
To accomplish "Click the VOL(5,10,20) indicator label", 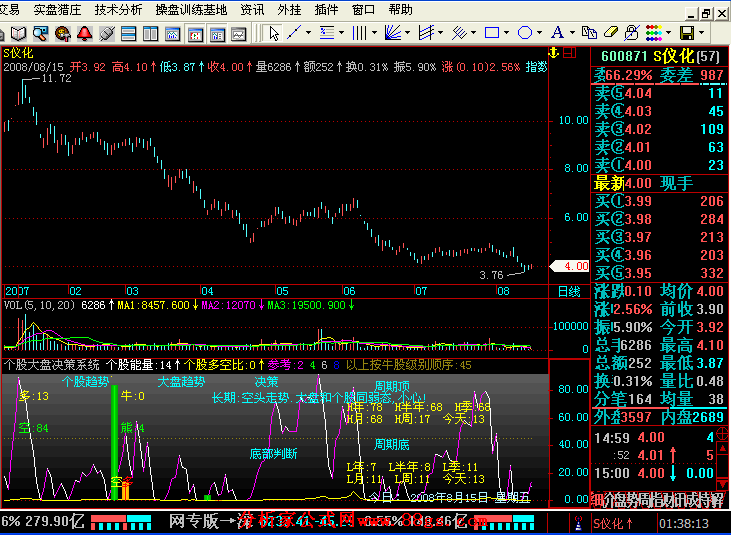I will 39,305.
